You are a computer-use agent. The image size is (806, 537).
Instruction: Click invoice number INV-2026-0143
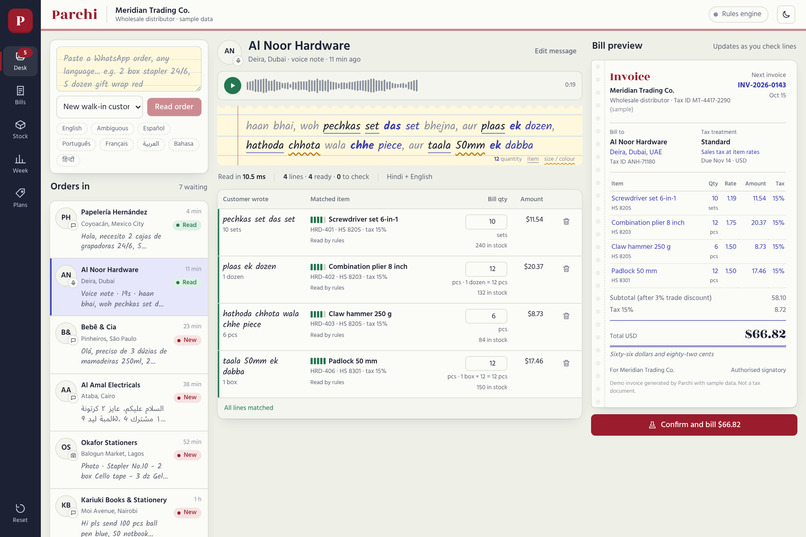(761, 85)
